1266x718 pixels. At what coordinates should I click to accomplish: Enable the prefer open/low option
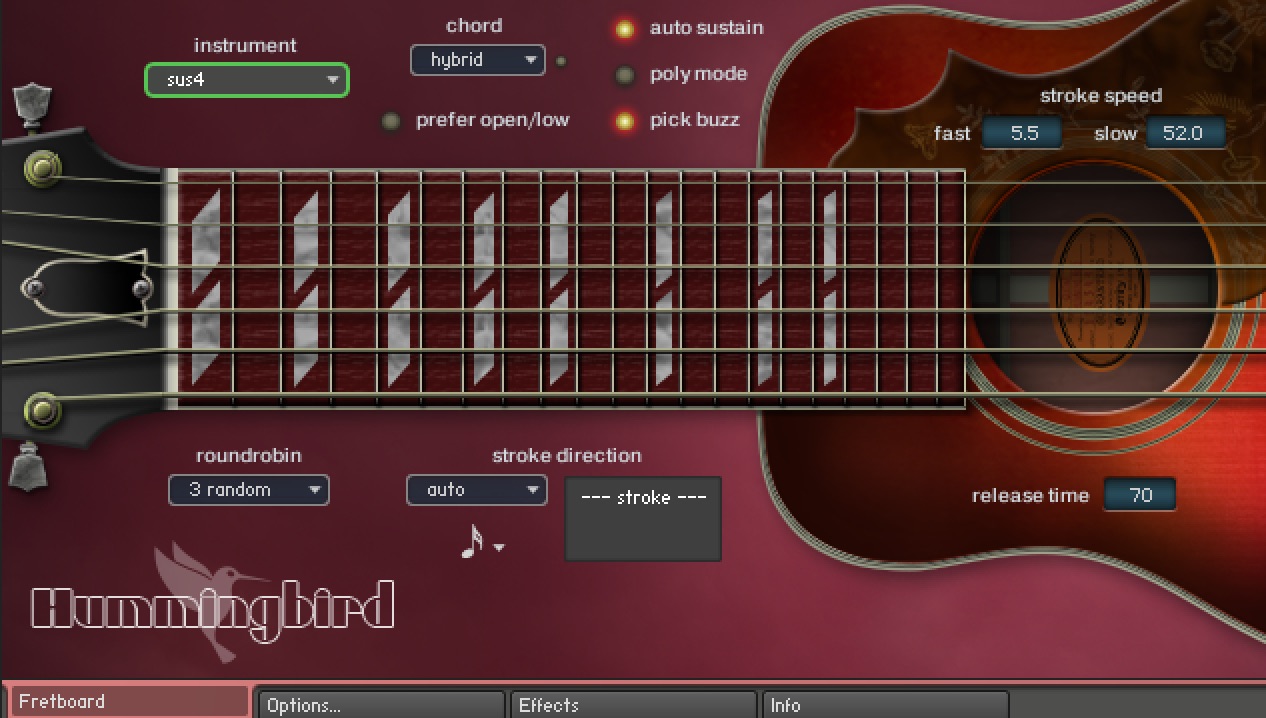coord(391,121)
